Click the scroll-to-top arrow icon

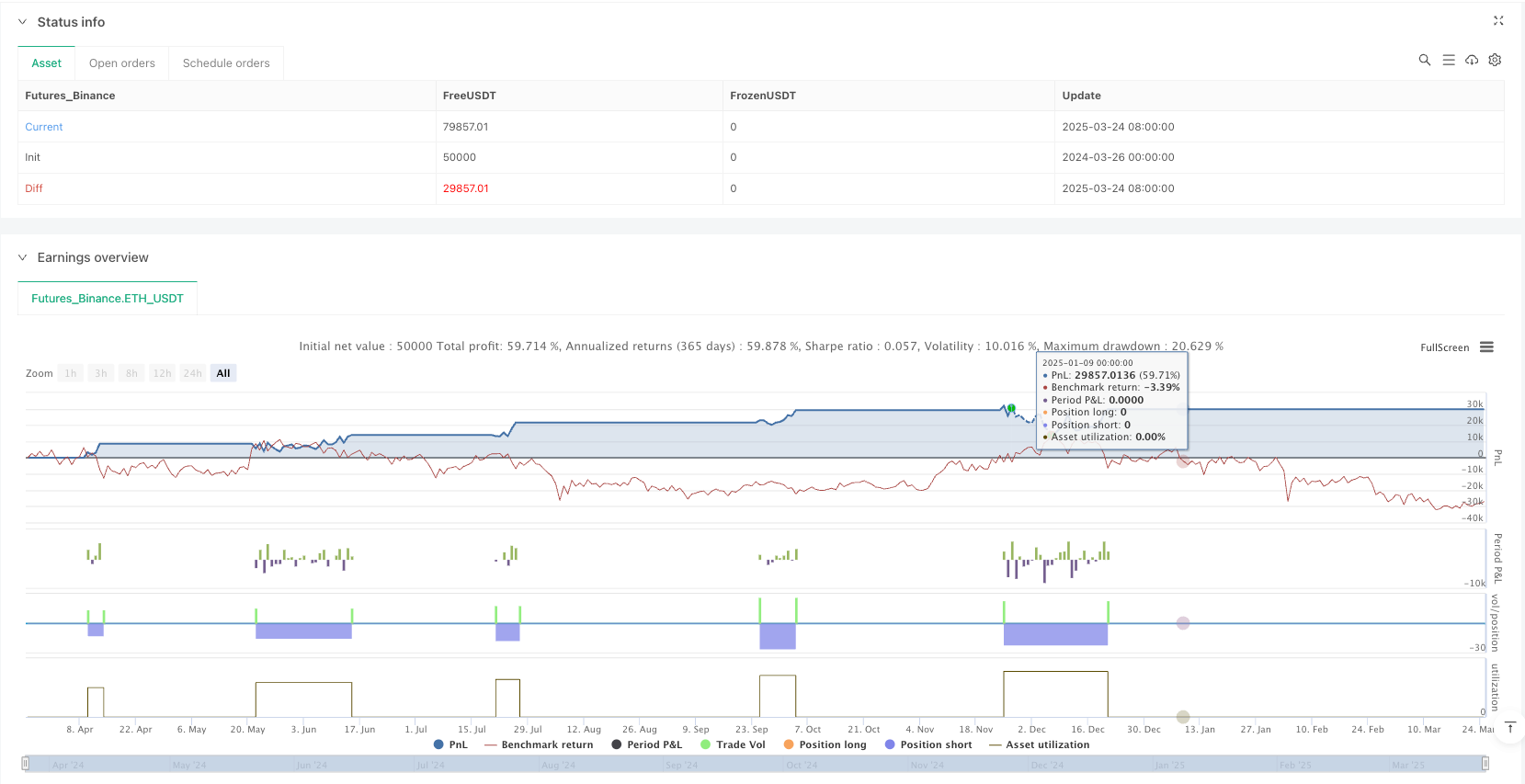coord(1509,728)
